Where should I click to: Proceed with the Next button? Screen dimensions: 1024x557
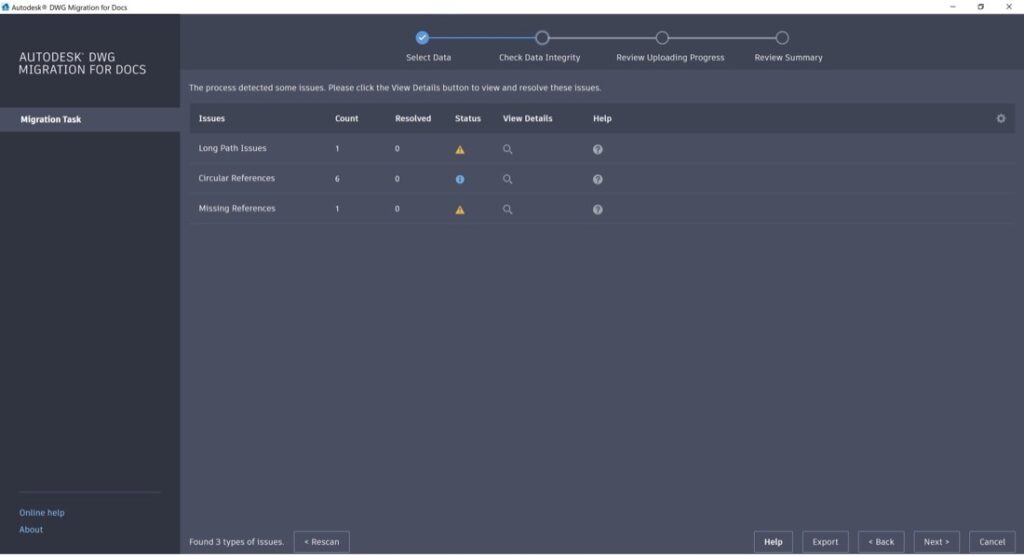coord(936,542)
